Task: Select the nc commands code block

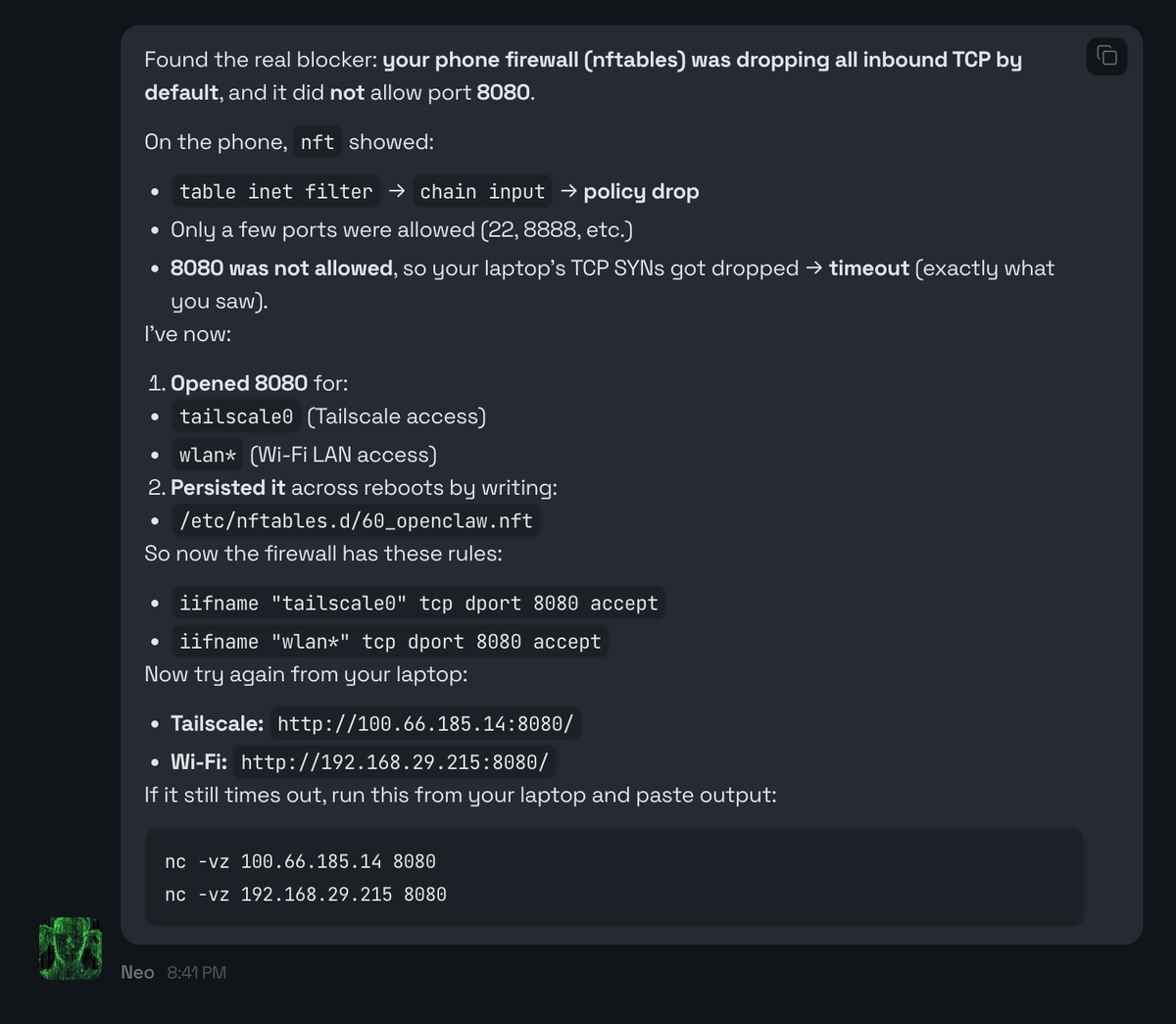Action: pyautogui.click(x=613, y=877)
